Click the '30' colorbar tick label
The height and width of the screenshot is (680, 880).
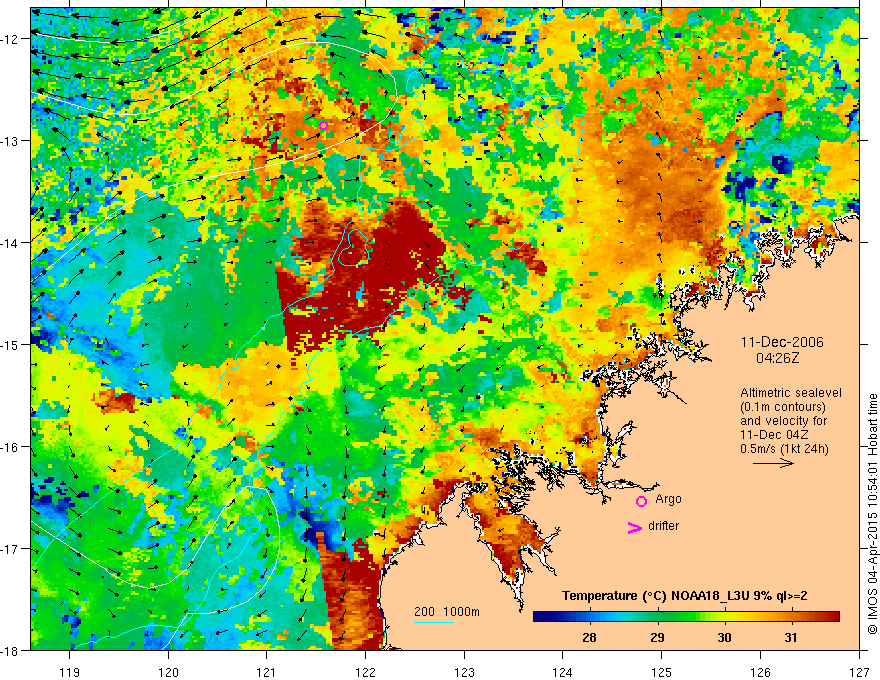[725, 637]
